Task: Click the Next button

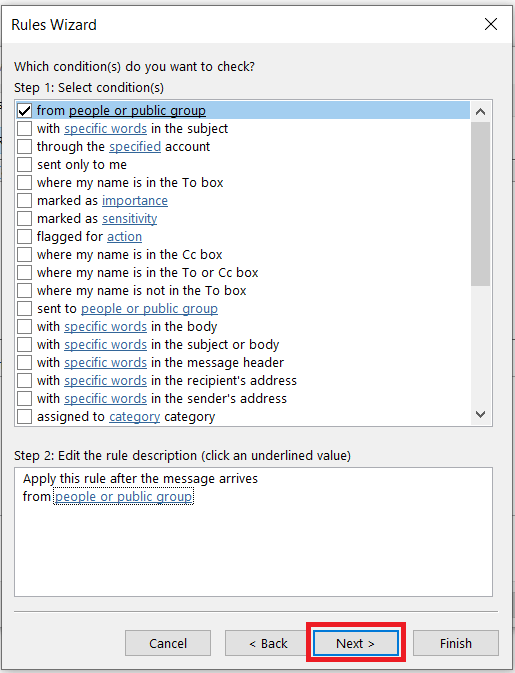Action: coord(356,643)
